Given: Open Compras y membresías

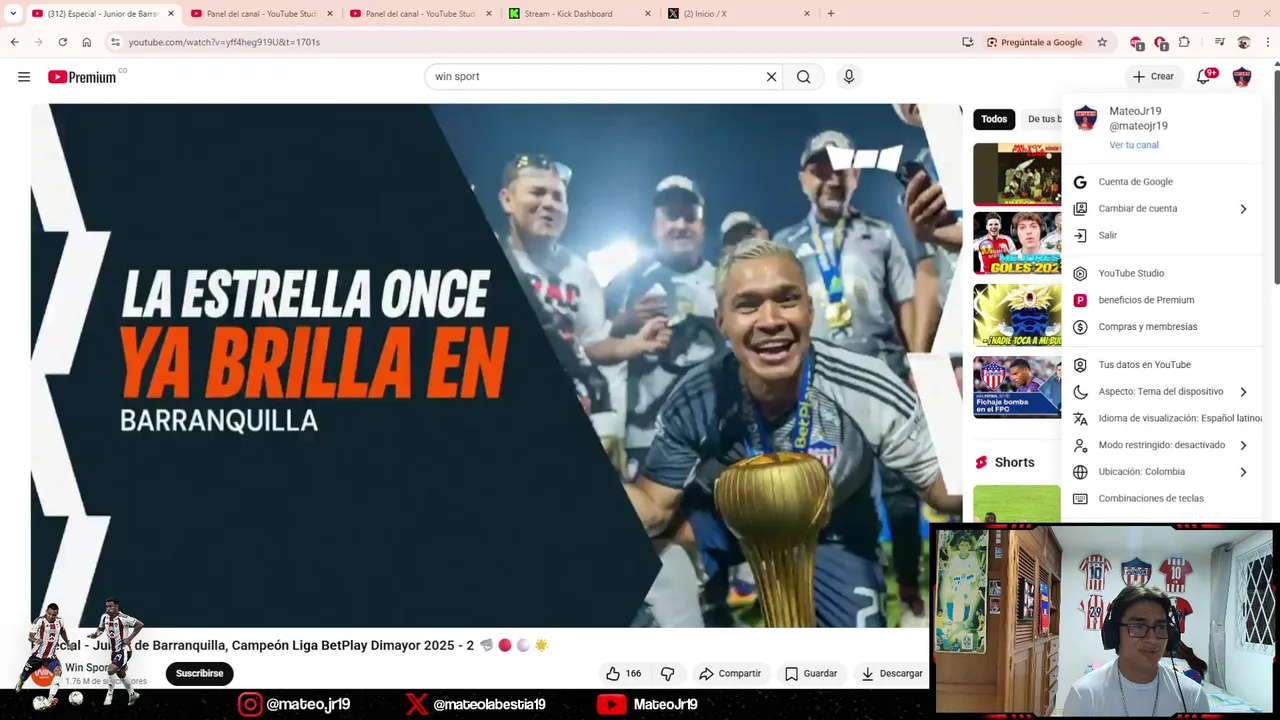Looking at the screenshot, I should pos(1162,327).
